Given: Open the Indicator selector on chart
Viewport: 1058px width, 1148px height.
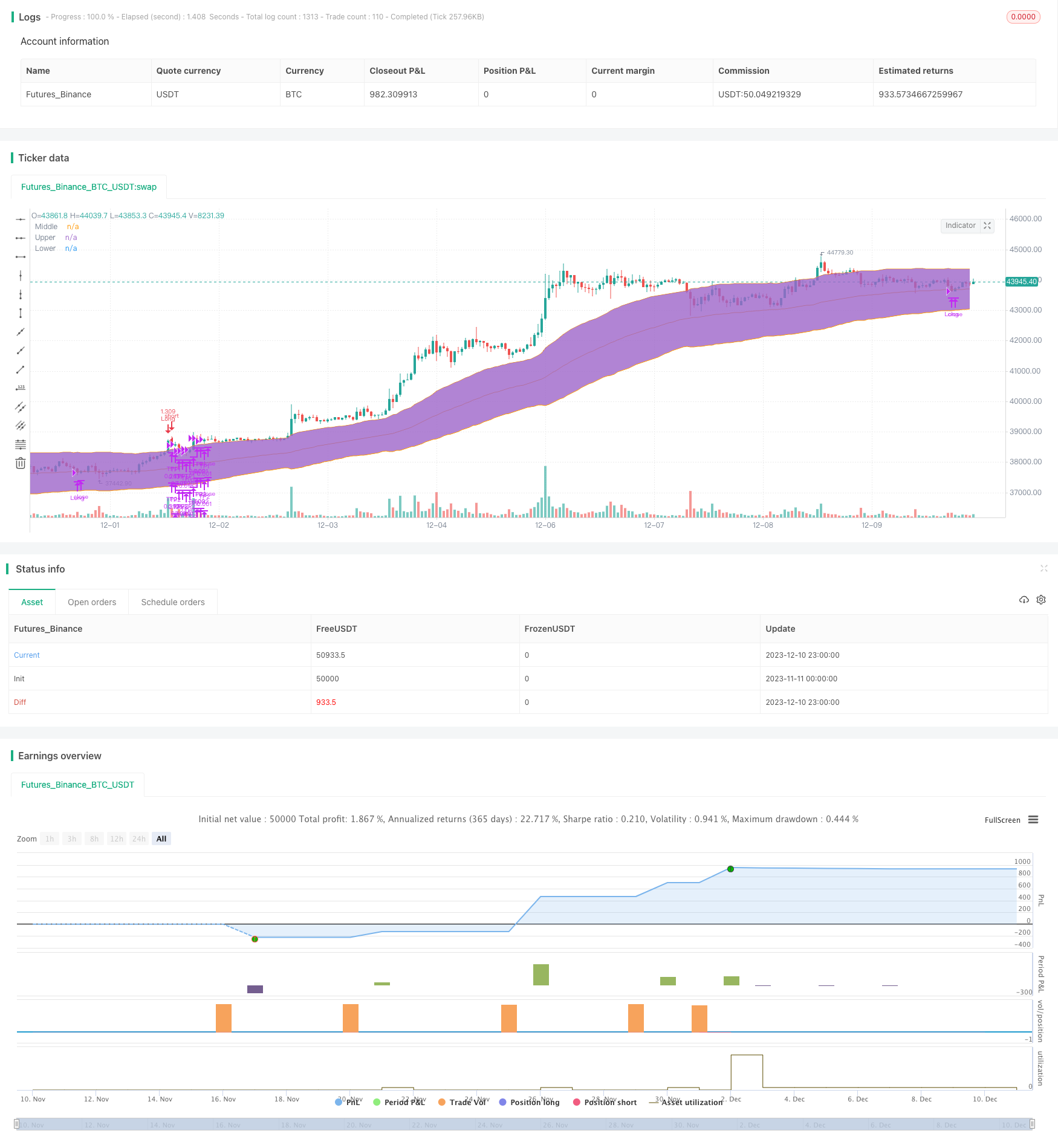Looking at the screenshot, I should (x=960, y=225).
